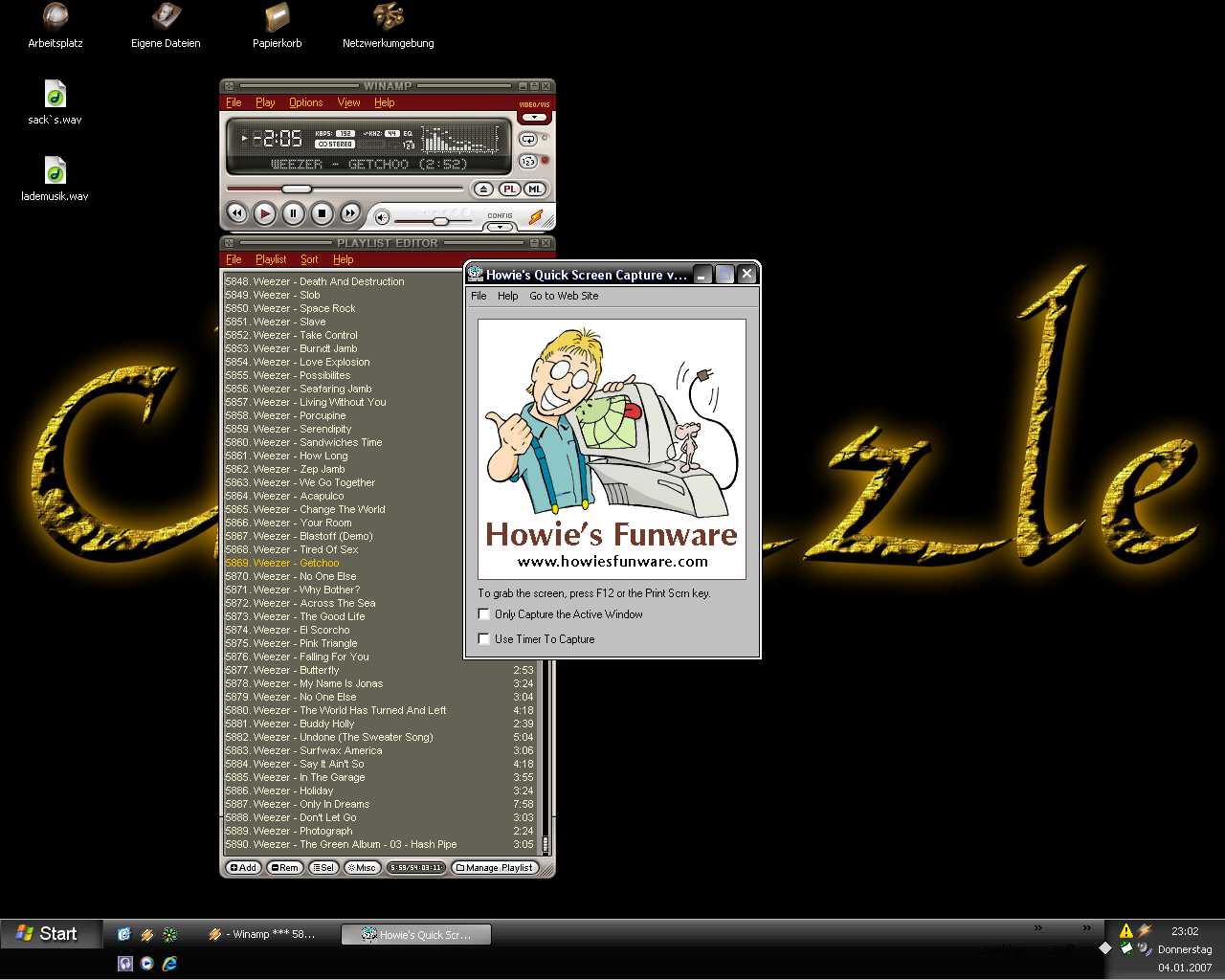Screen dimensions: 1225x980
Task: Click Howie's Quick Screen Capture taskbar button
Action: pyautogui.click(x=416, y=934)
